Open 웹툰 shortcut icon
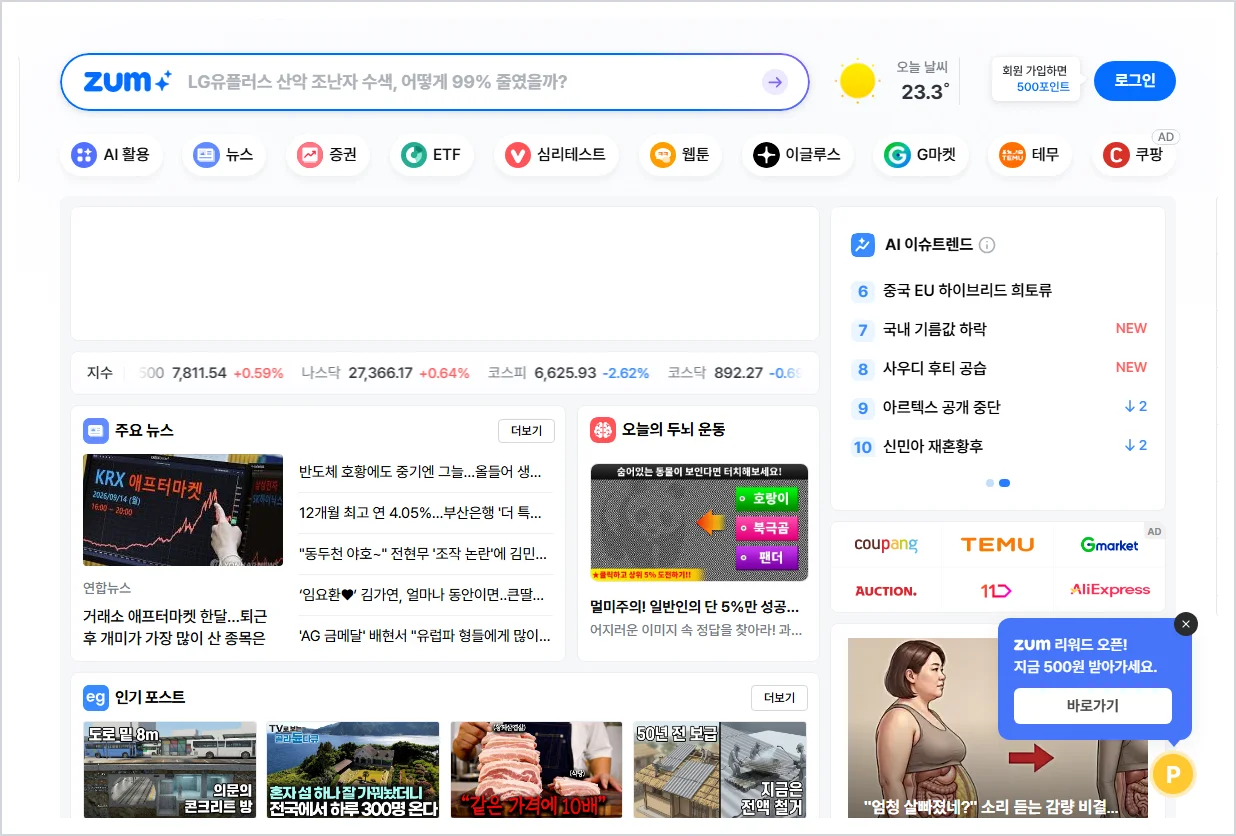 (662, 155)
